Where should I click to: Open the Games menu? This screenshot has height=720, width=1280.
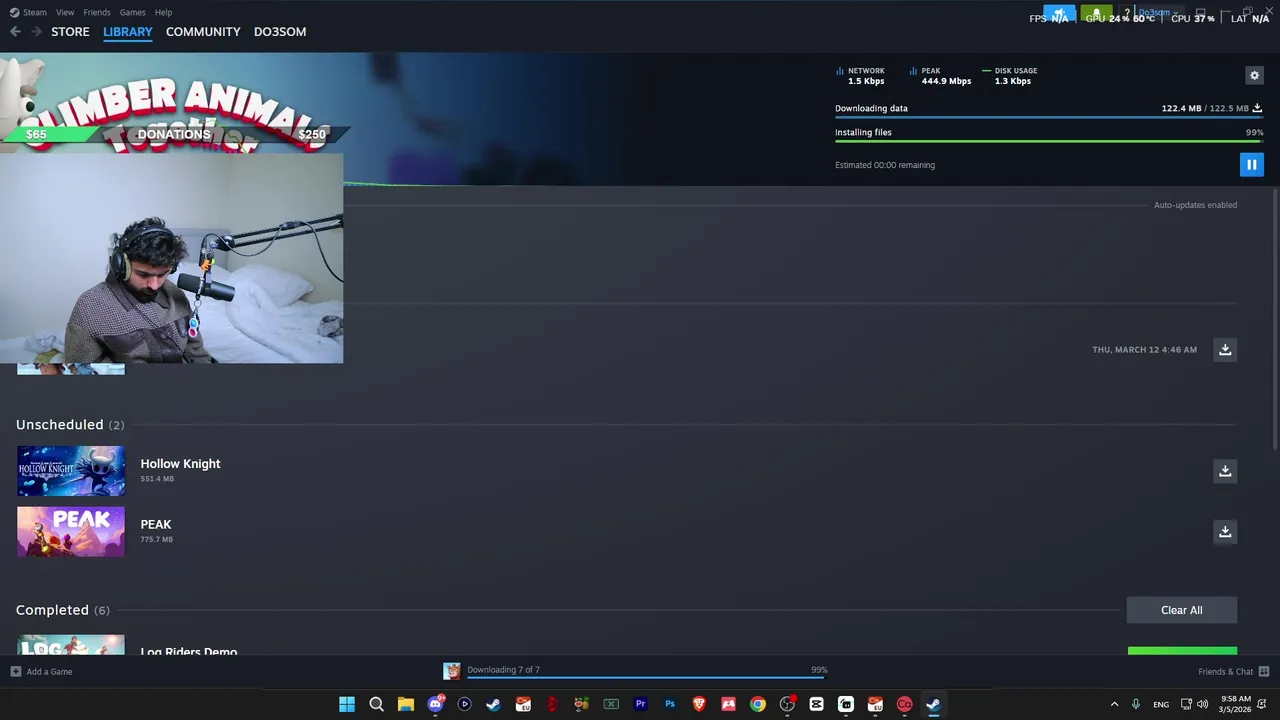[x=132, y=12]
